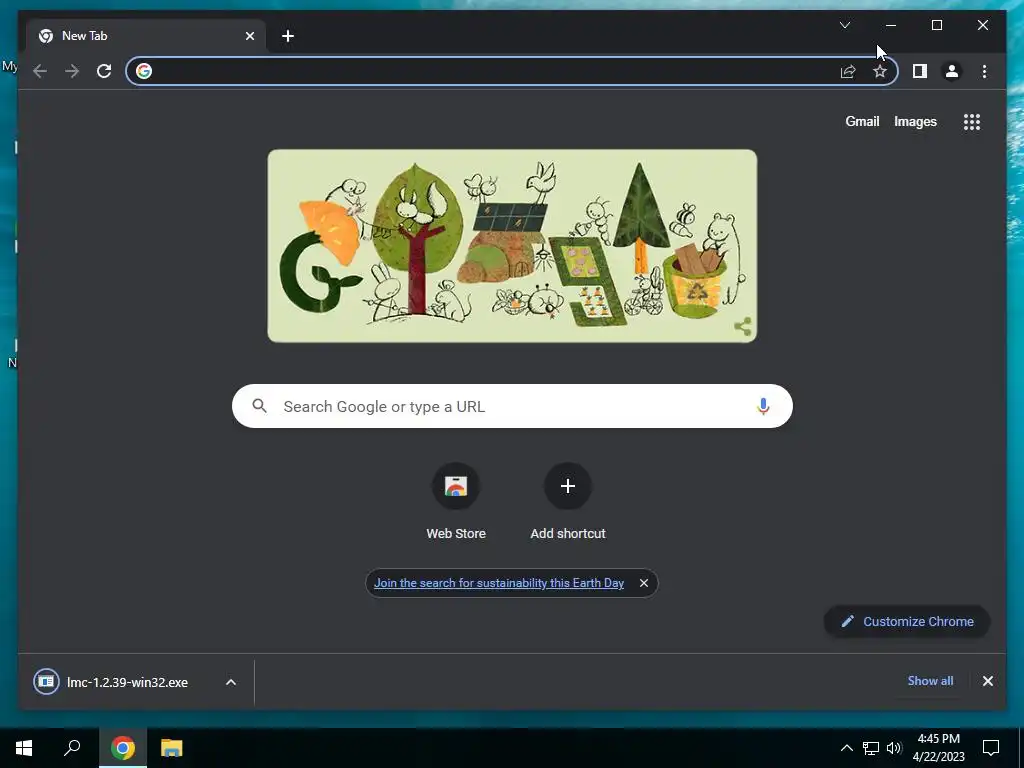Open the notification center icon

tap(991, 748)
